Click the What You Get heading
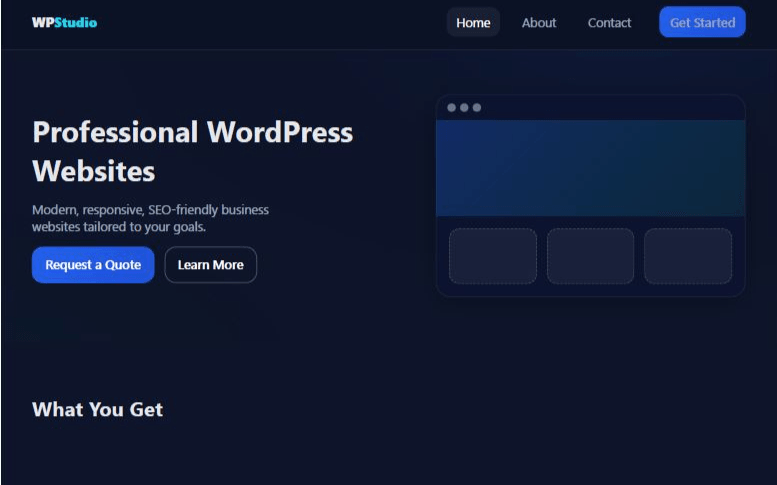The height and width of the screenshot is (485, 777). (x=98, y=409)
